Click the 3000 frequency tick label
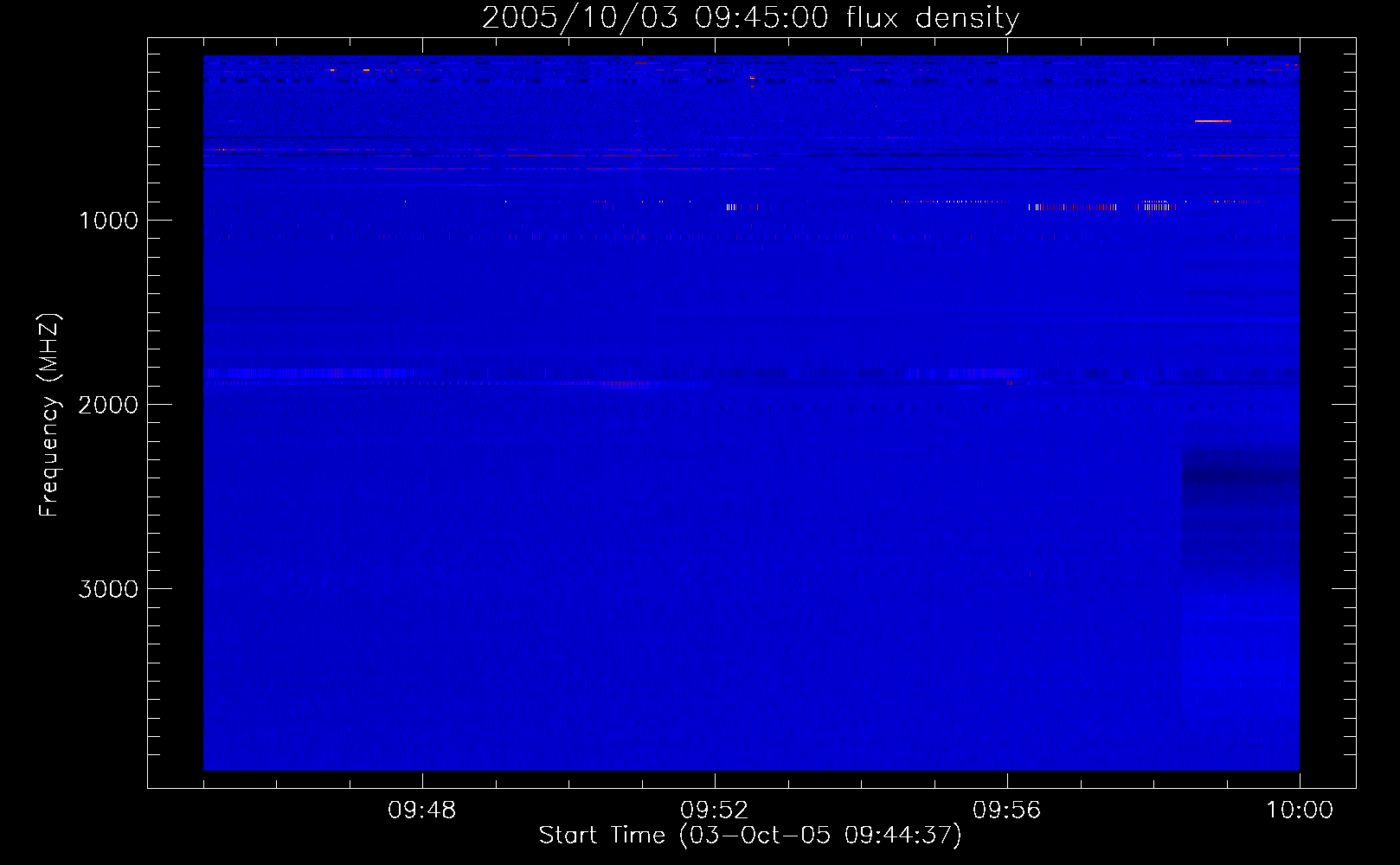Viewport: 1400px width, 865px height. pyautogui.click(x=108, y=589)
